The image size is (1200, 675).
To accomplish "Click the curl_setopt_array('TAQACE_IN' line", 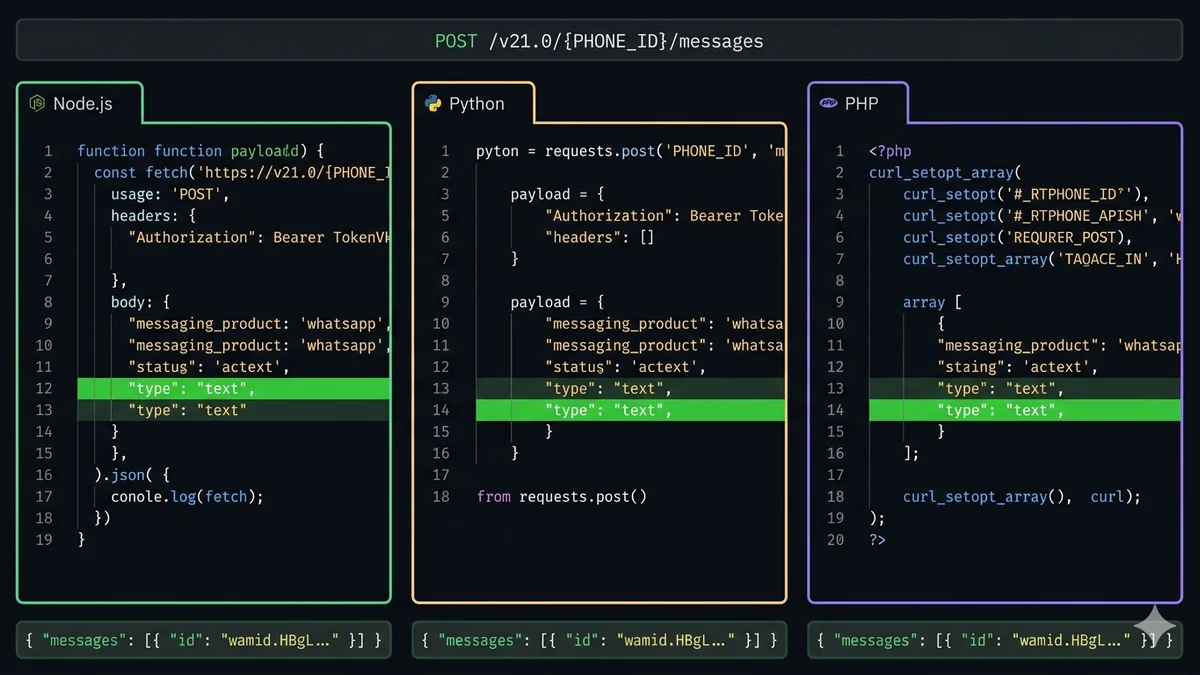I will click(1042, 259).
